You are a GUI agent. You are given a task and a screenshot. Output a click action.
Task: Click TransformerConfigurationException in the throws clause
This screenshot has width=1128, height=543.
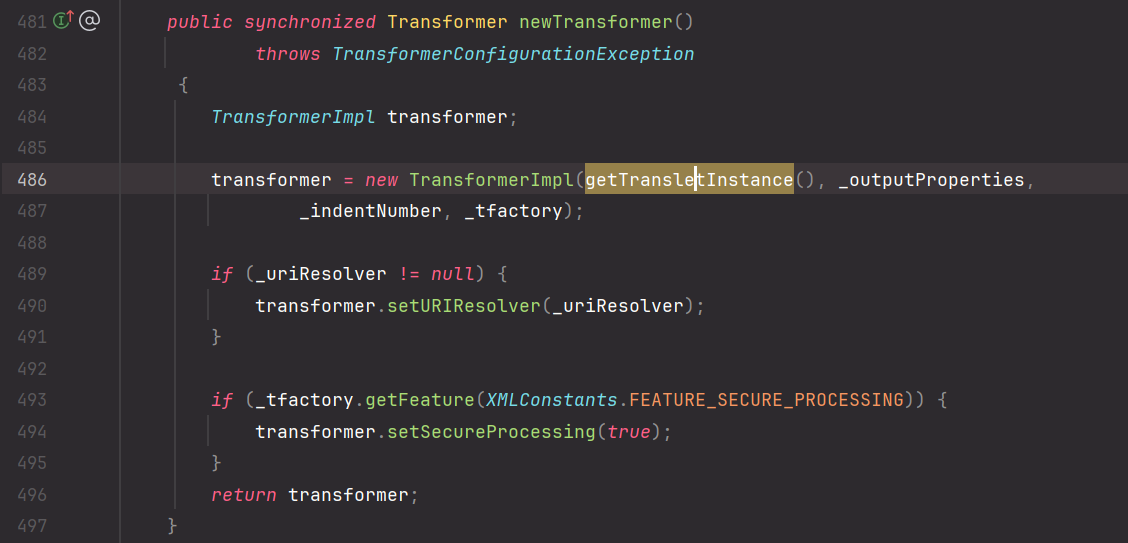[x=514, y=54]
